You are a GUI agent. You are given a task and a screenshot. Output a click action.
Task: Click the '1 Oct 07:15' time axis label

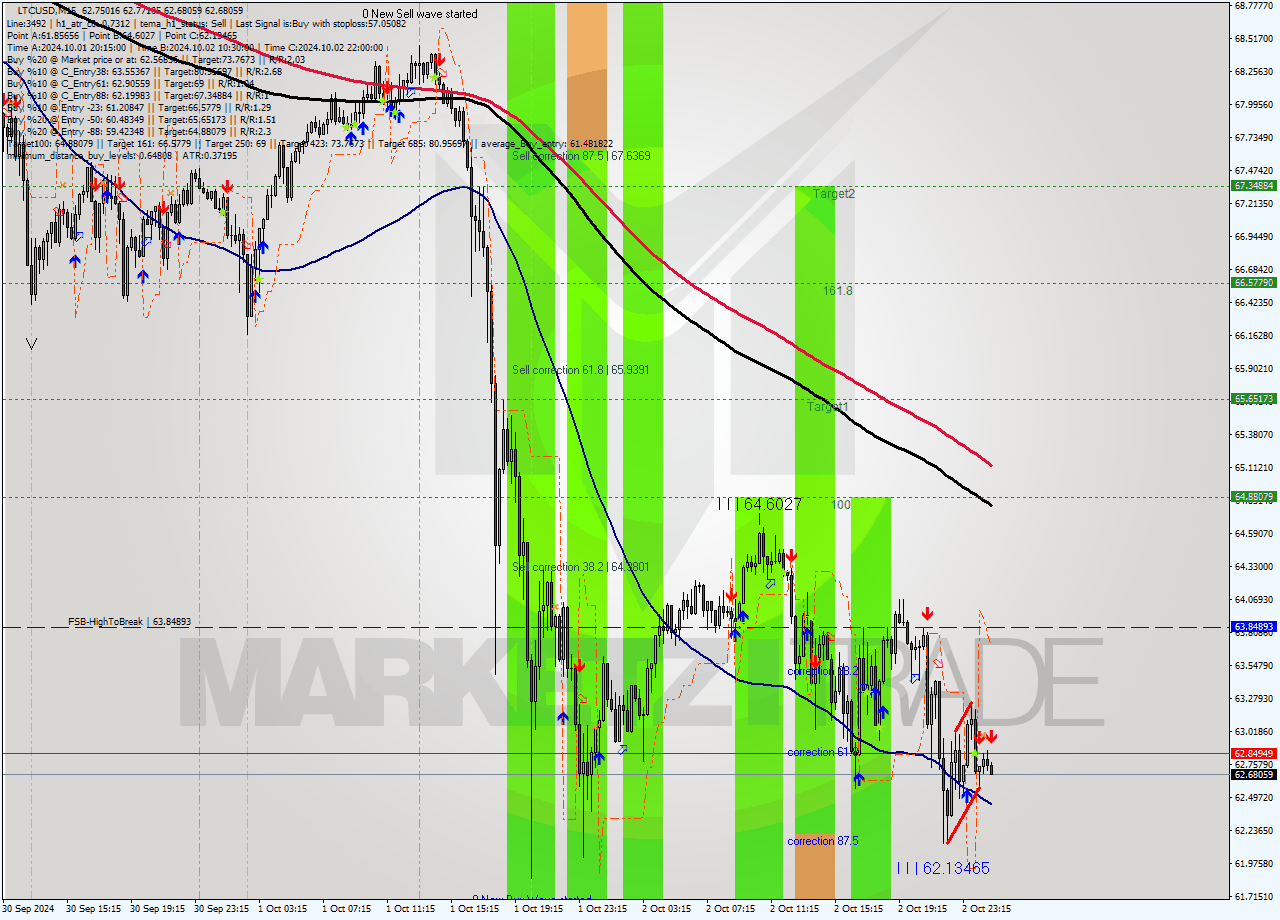point(347,909)
